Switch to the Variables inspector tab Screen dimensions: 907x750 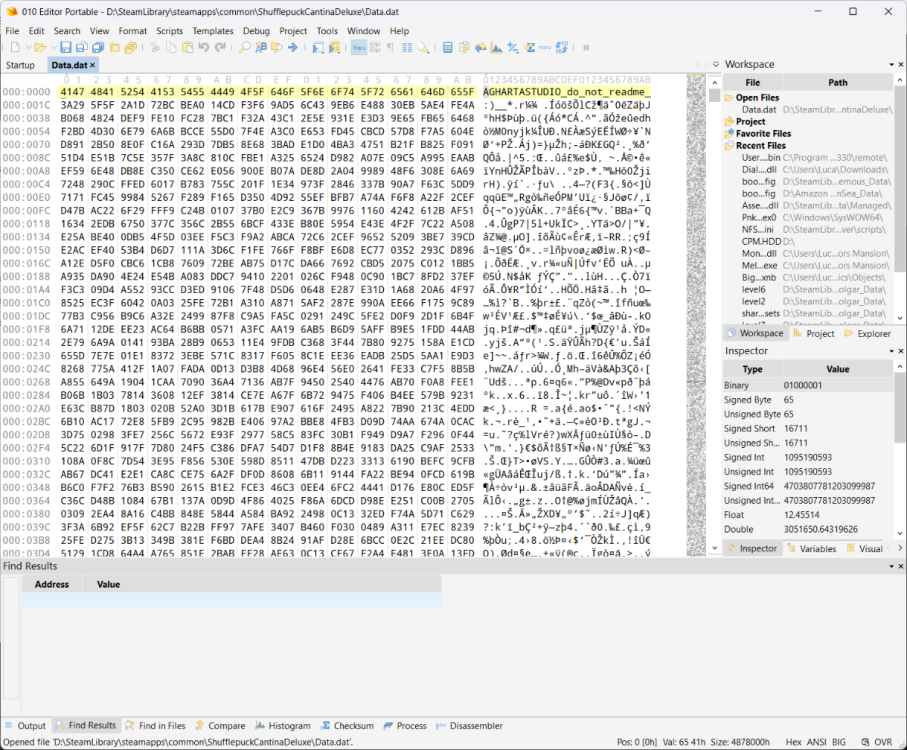pos(817,548)
